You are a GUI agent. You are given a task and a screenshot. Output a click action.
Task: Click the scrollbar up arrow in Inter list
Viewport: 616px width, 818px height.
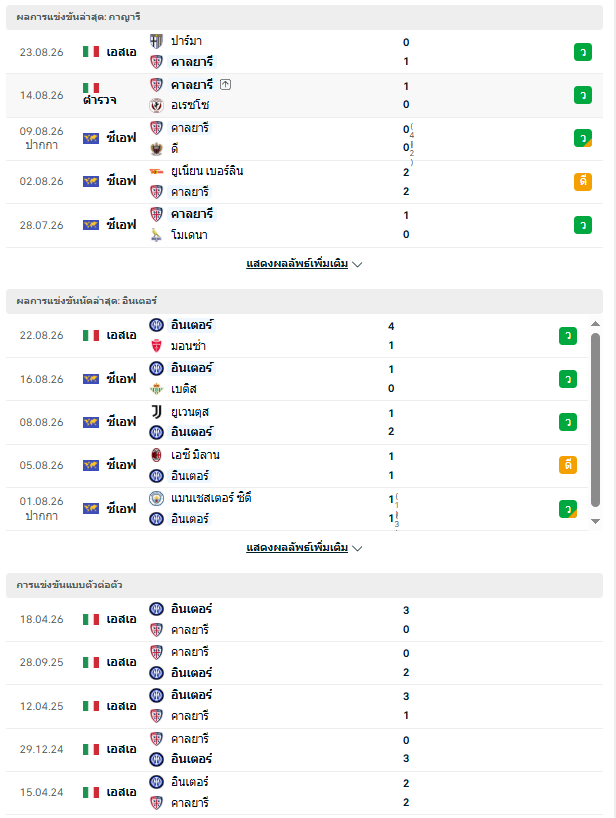[x=595, y=324]
